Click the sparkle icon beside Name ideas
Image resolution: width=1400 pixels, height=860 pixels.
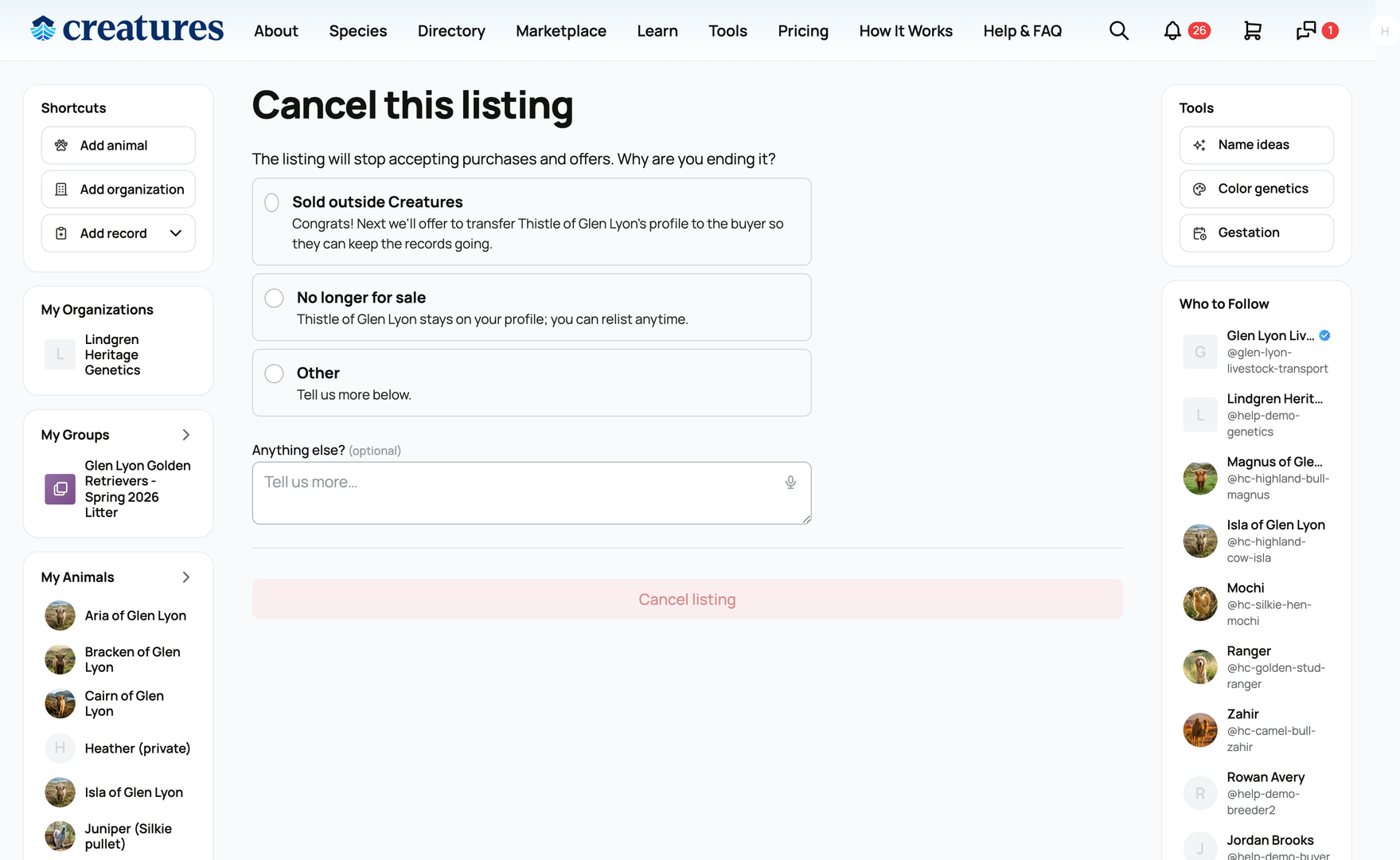pos(1199,145)
